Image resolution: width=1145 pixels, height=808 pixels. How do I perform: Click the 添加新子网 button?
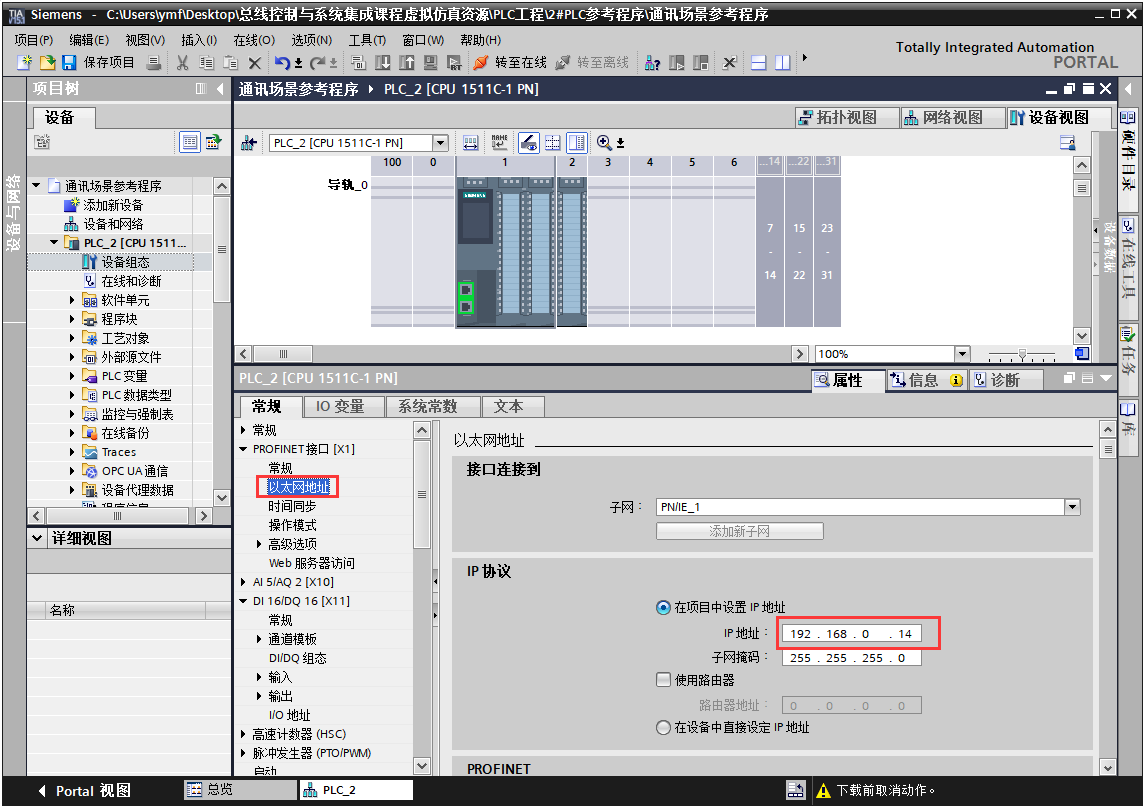point(740,531)
